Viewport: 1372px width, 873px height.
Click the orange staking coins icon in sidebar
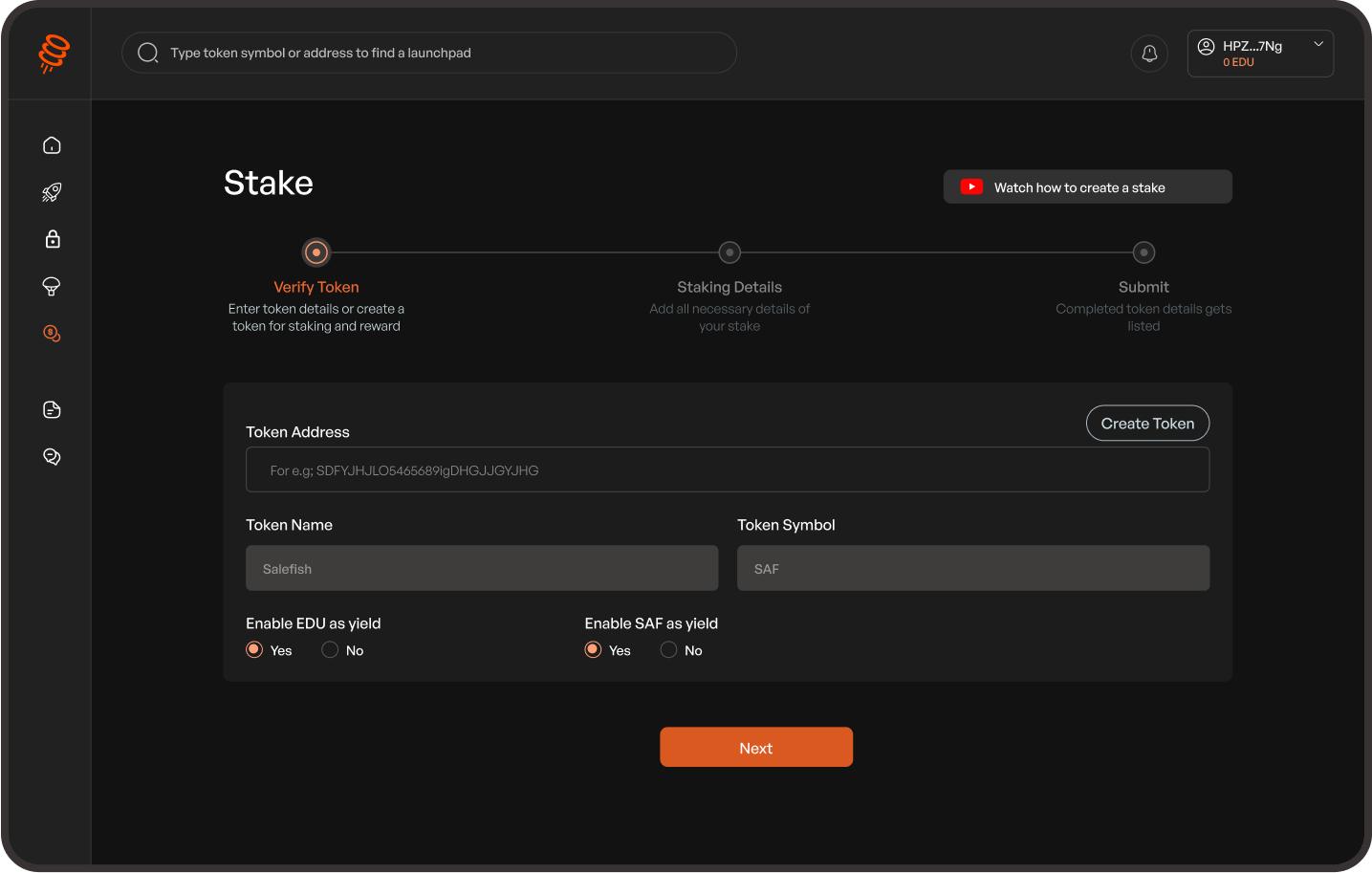coord(51,333)
